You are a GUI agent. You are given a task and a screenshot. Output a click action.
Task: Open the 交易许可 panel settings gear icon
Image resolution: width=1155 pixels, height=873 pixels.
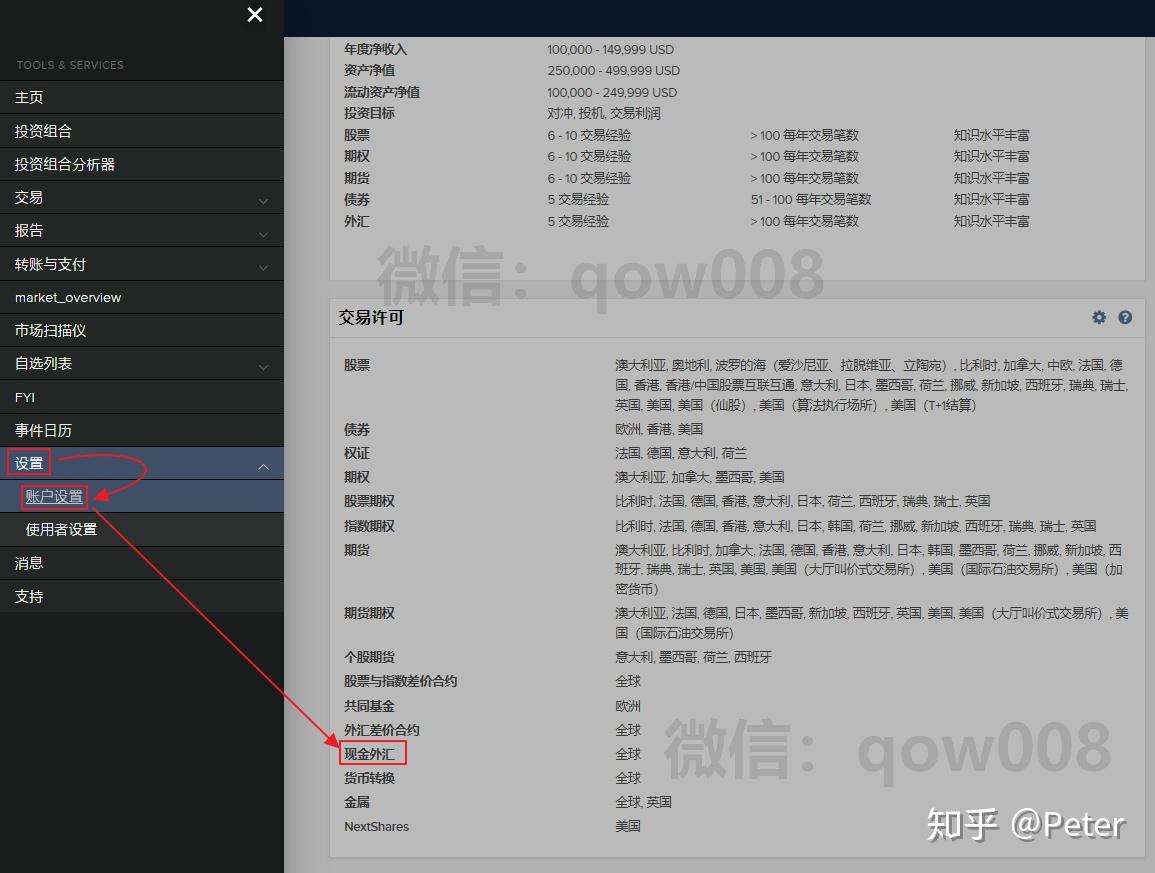1098,317
